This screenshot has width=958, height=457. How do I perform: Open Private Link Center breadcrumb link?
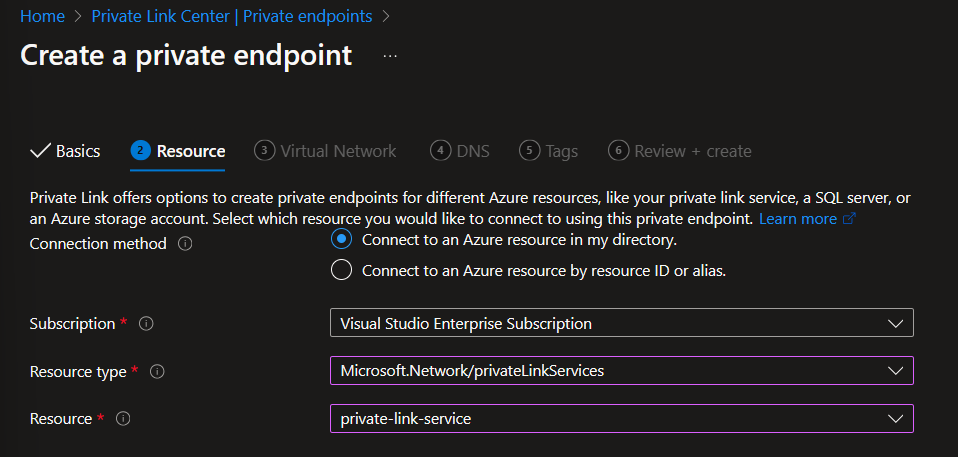click(x=231, y=16)
